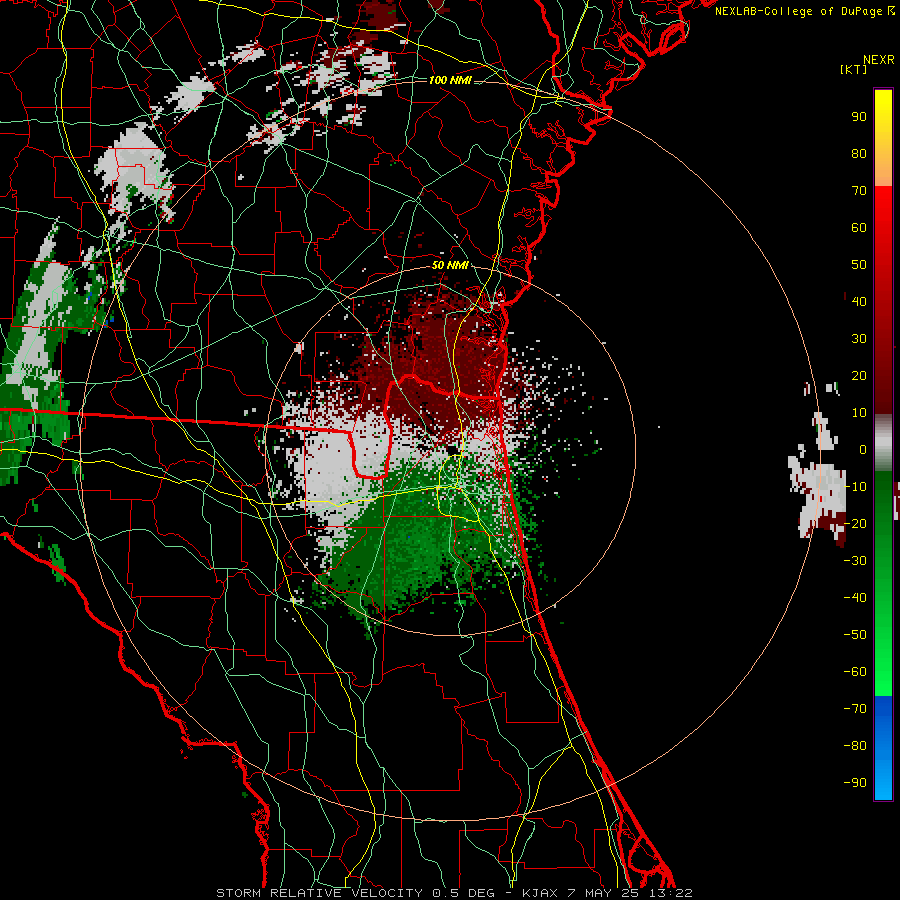Image resolution: width=900 pixels, height=900 pixels.
Task: Select the 50 NMI range ring label
Action: coord(450,265)
